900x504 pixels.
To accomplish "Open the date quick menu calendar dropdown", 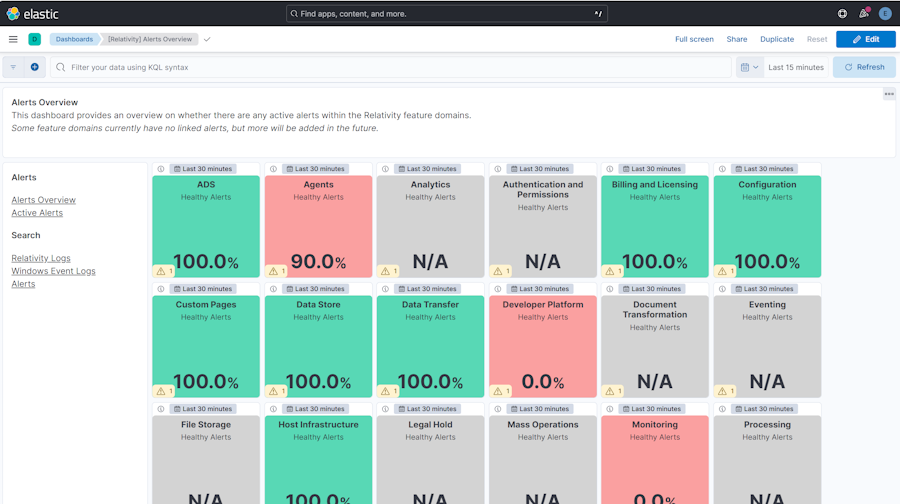I will coord(750,67).
